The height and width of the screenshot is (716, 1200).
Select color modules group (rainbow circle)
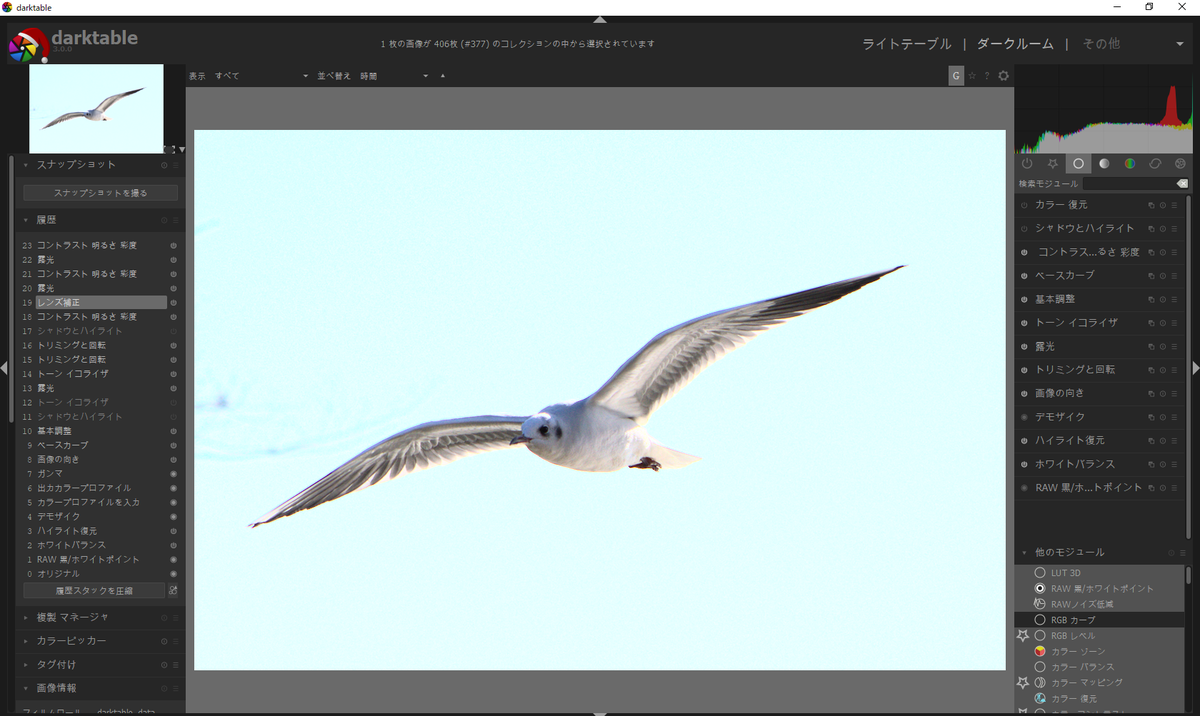[x=1129, y=163]
